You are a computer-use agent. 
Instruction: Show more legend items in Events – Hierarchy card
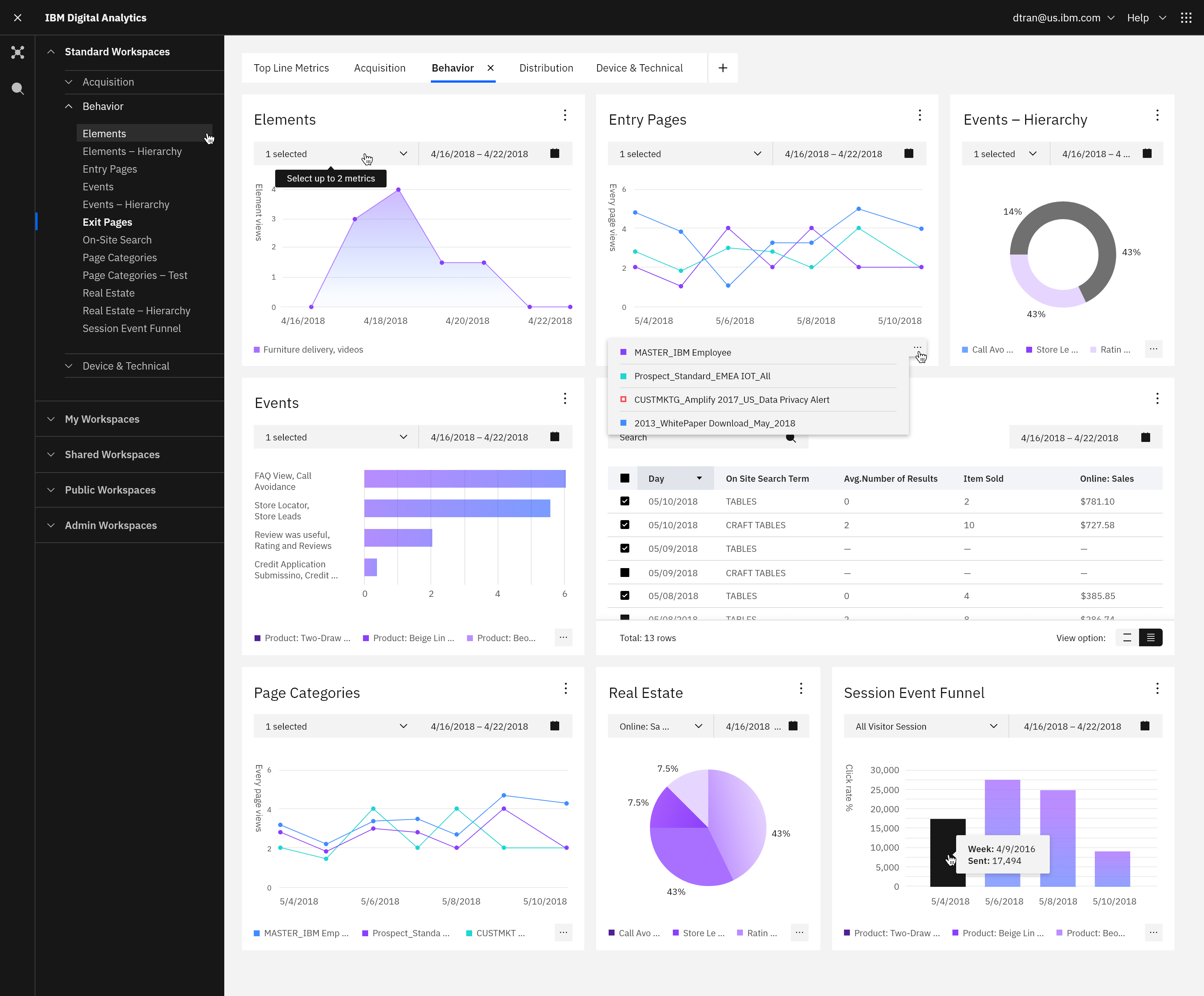[1153, 349]
